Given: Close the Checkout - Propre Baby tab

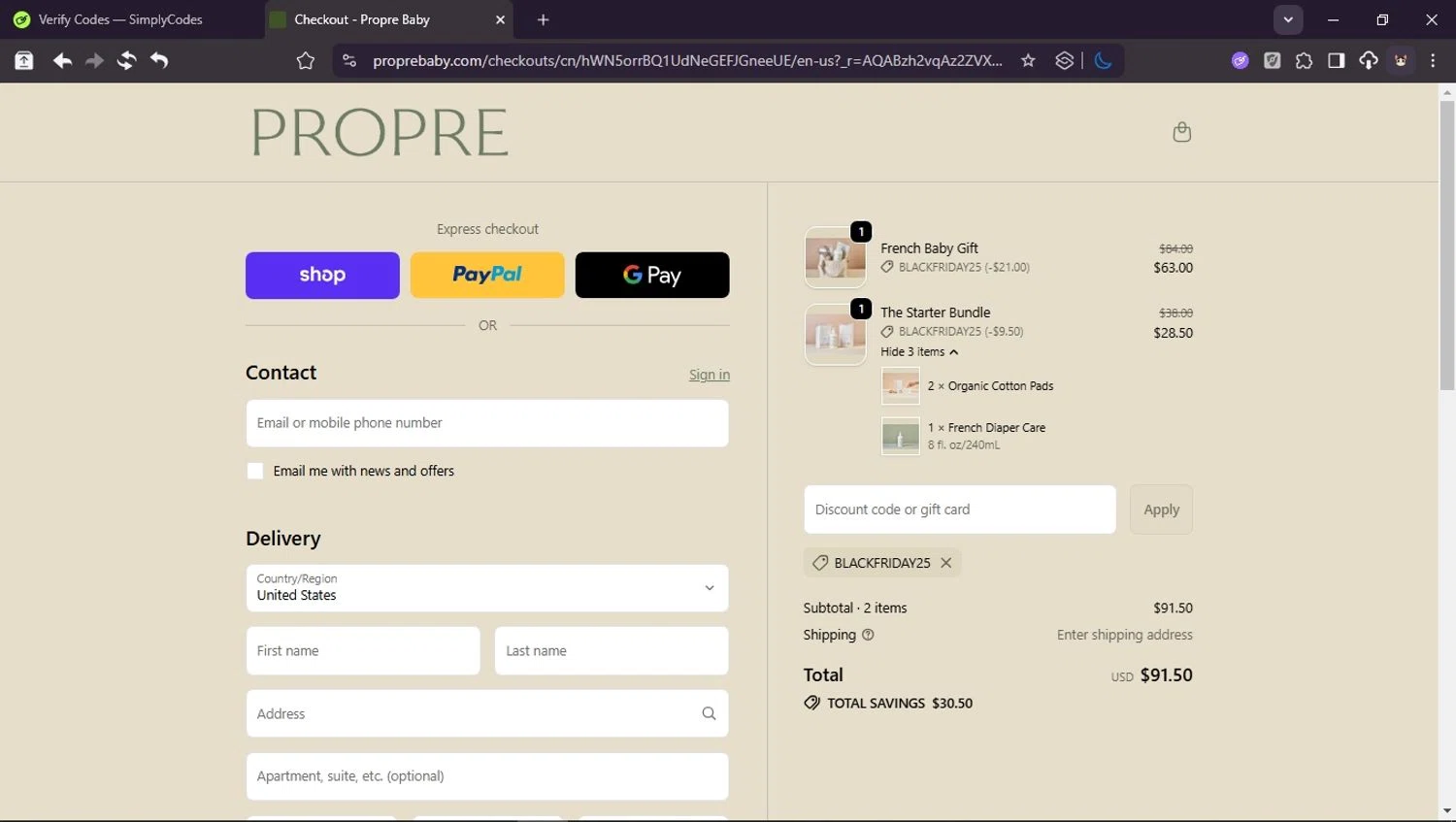Looking at the screenshot, I should pos(500,19).
